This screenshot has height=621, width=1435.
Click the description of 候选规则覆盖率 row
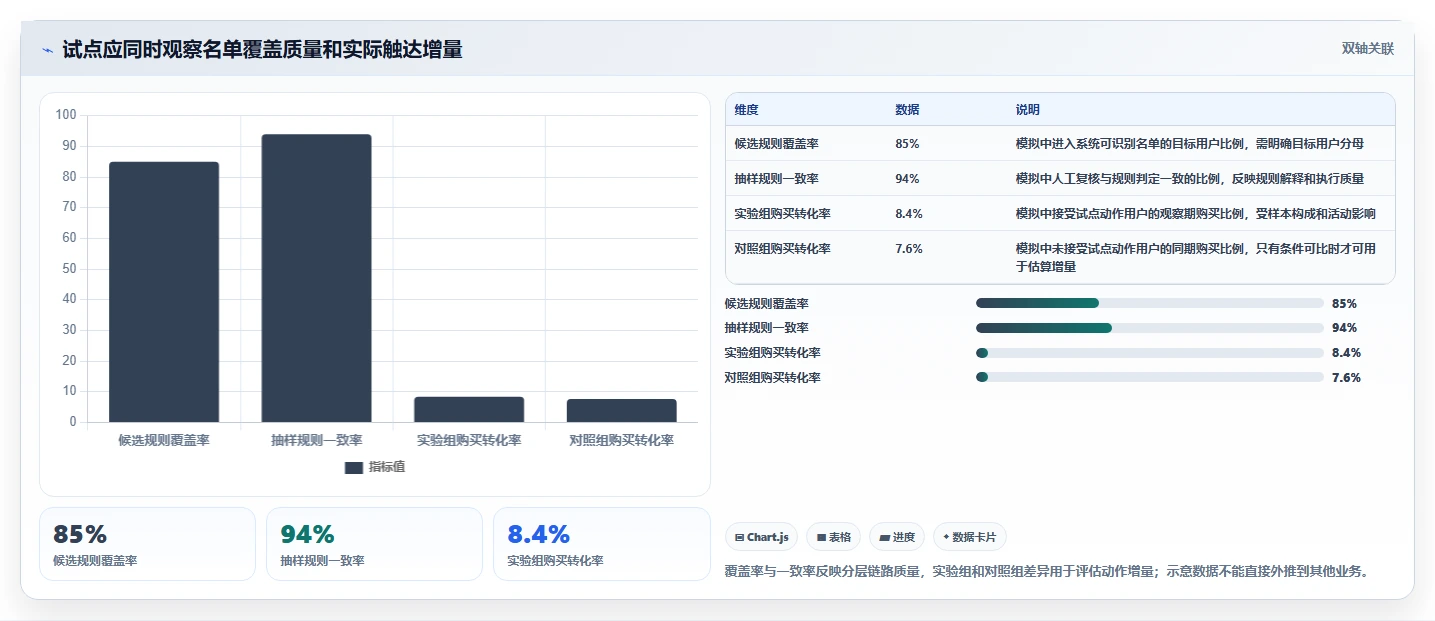pos(1190,144)
